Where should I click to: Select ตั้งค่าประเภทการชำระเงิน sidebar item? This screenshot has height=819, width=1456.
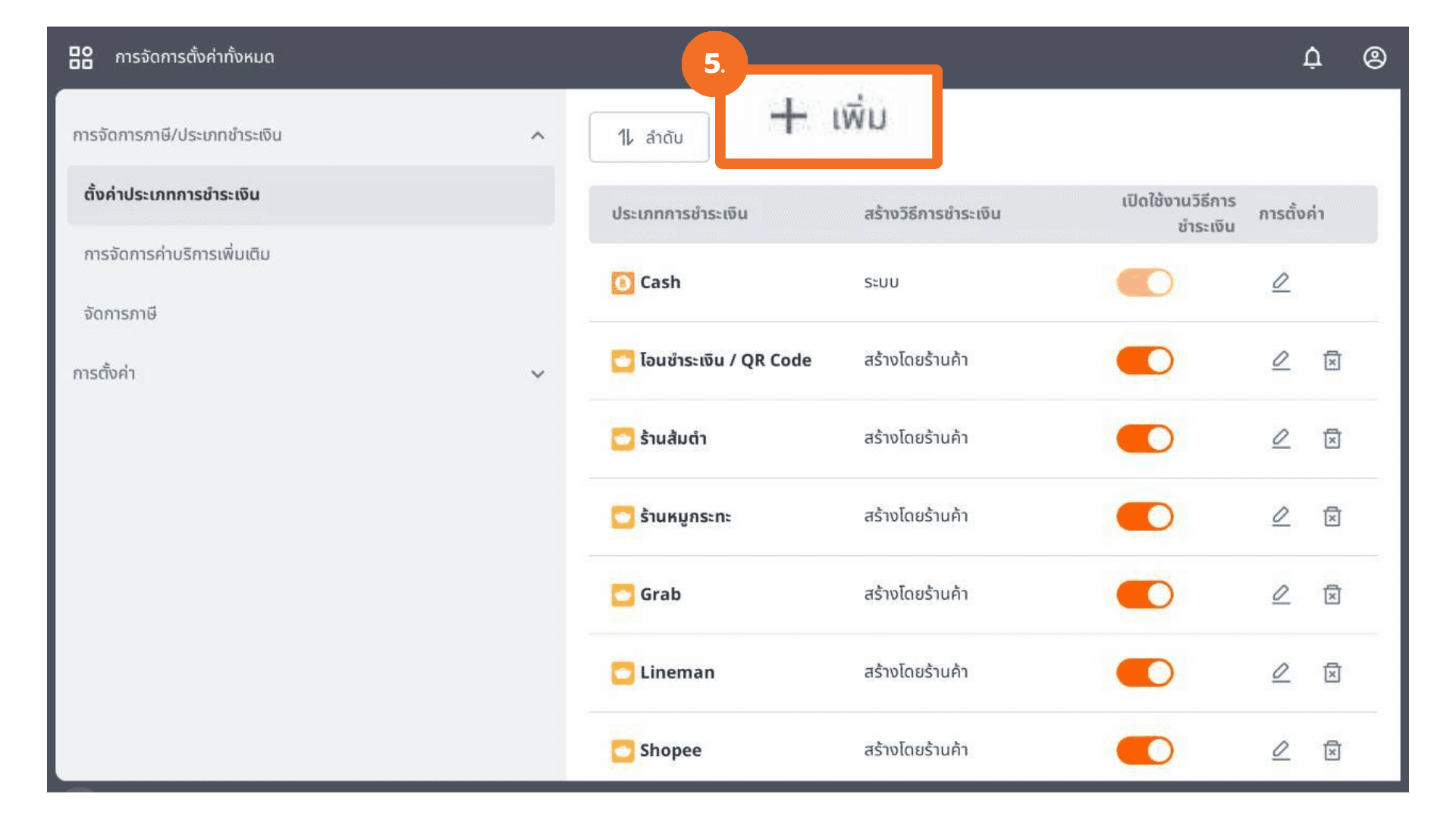click(171, 195)
